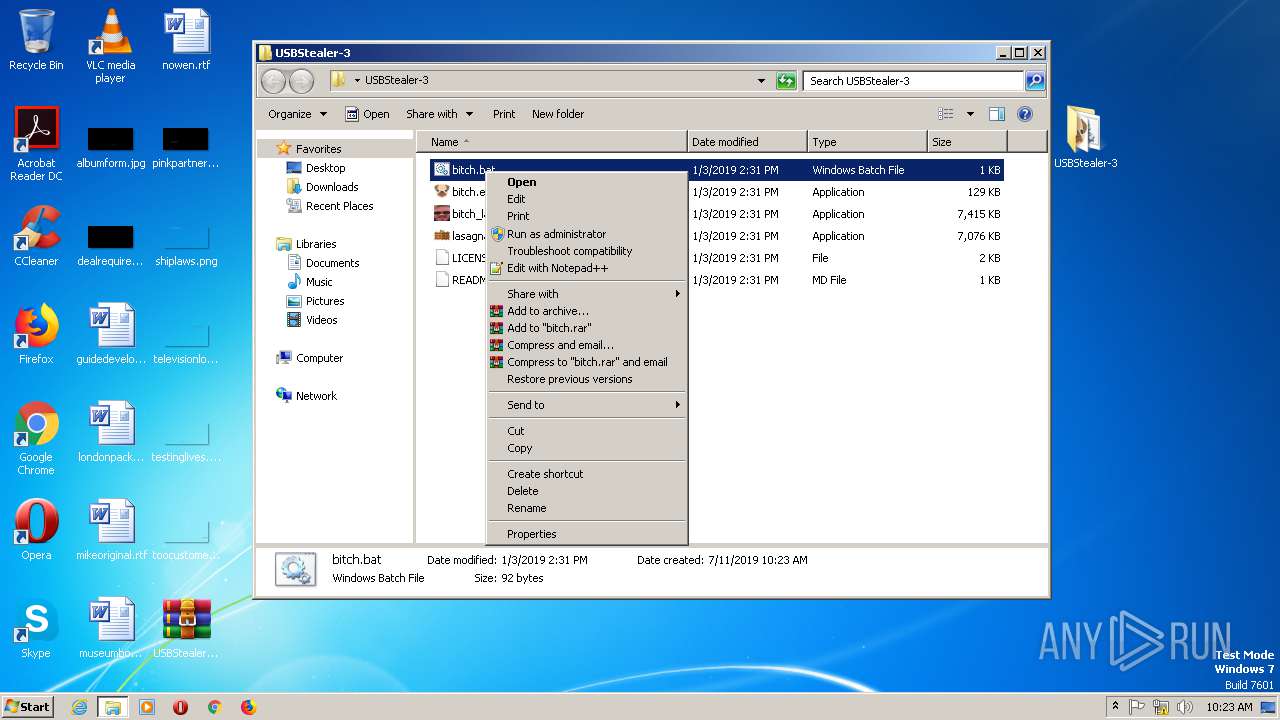Sort by the Date modified column header

point(747,142)
